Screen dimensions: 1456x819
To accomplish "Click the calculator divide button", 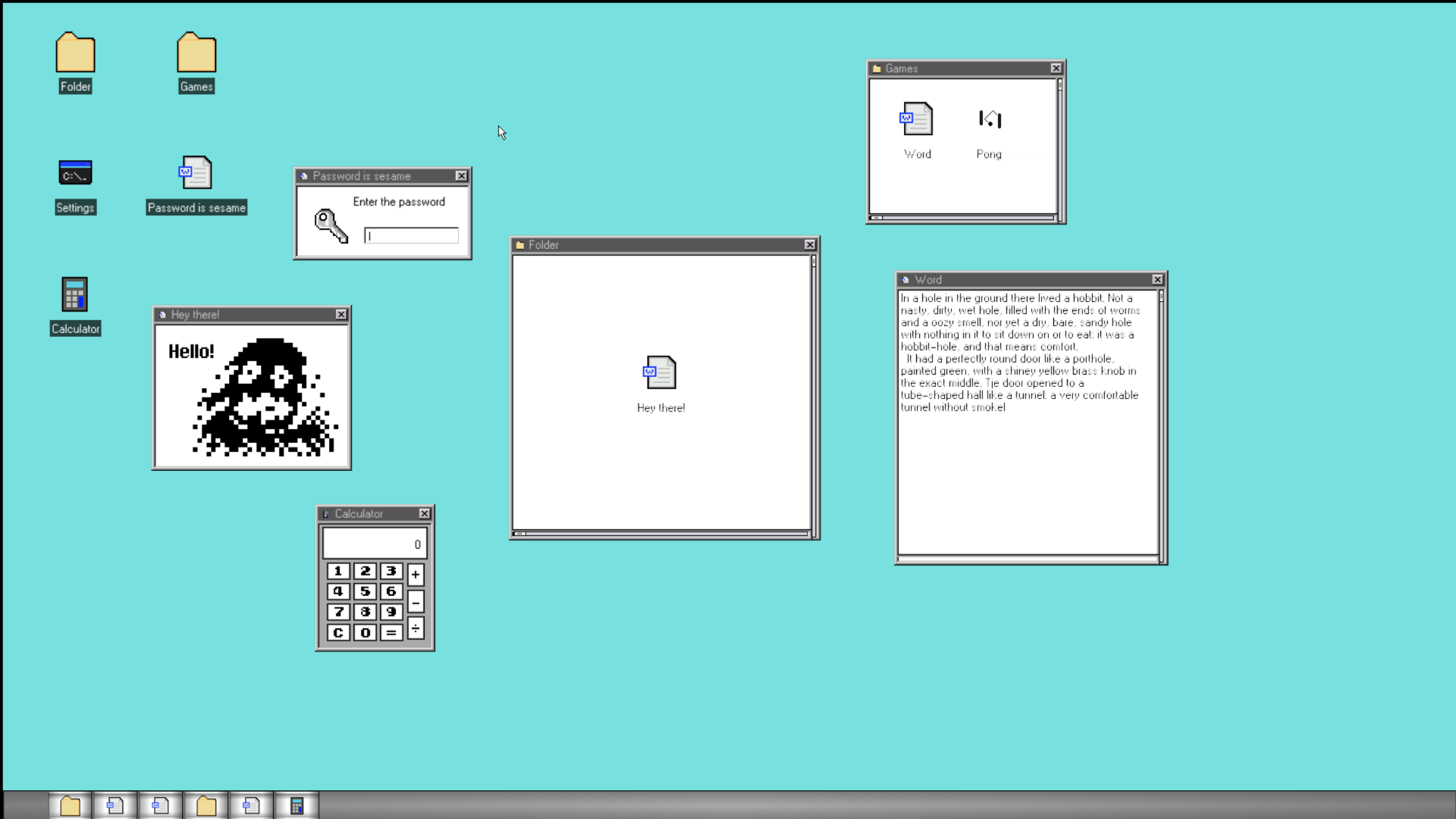I will [x=416, y=628].
